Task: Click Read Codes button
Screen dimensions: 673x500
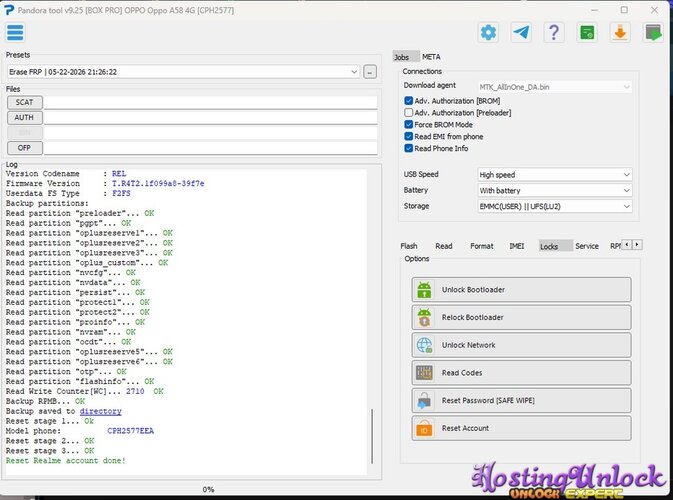Action: (x=521, y=373)
